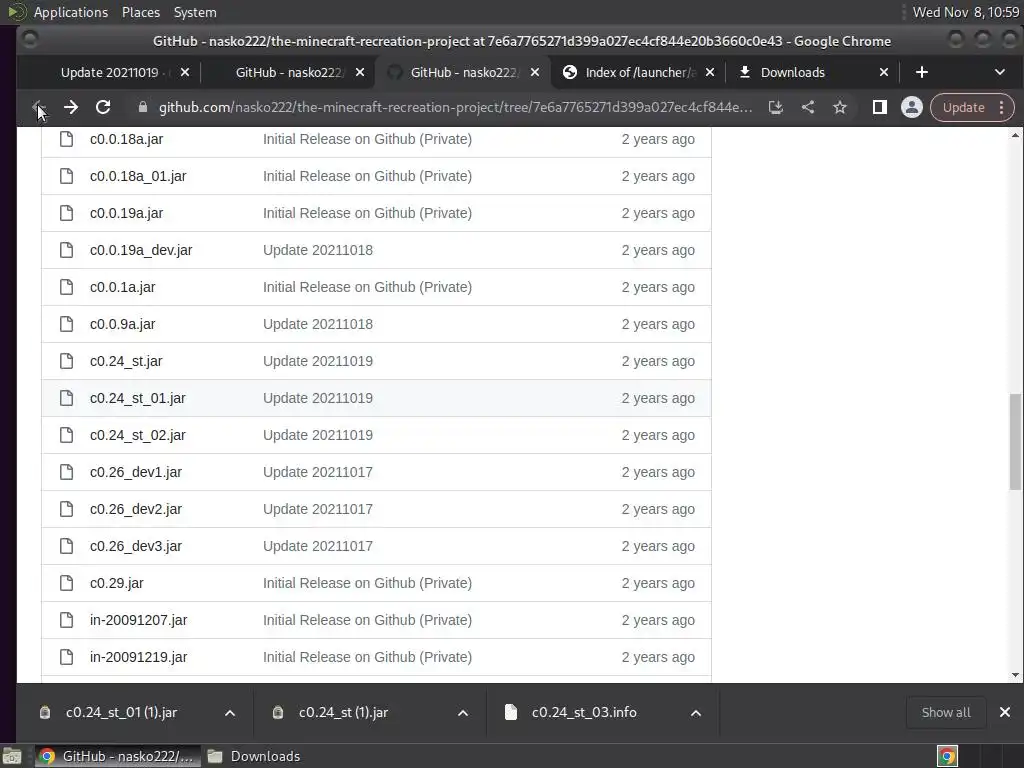The width and height of the screenshot is (1024, 768).
Task: Open a new tab with the plus button
Action: point(921,72)
